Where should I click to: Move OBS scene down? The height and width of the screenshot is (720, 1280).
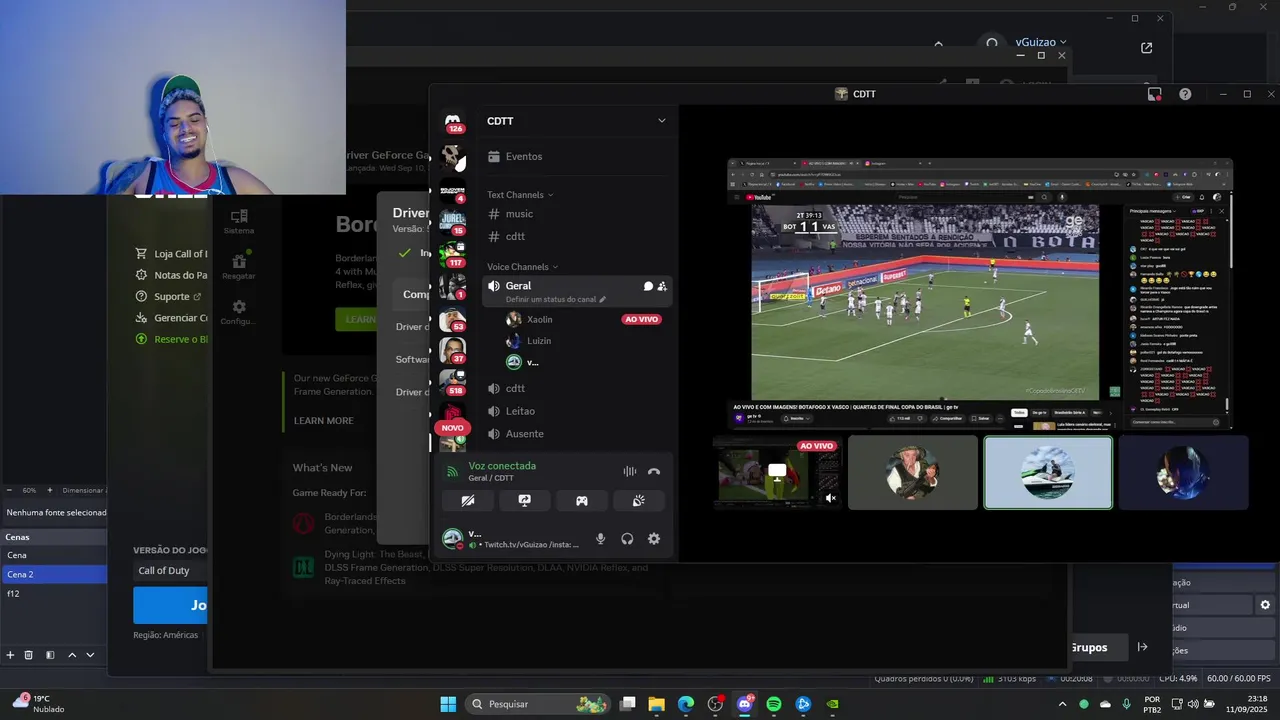click(x=90, y=655)
